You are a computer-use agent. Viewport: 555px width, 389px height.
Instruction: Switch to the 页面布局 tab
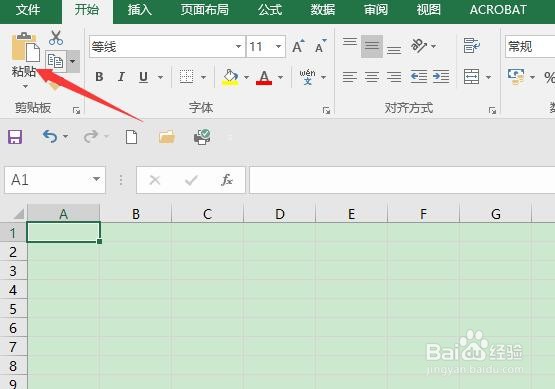point(205,10)
